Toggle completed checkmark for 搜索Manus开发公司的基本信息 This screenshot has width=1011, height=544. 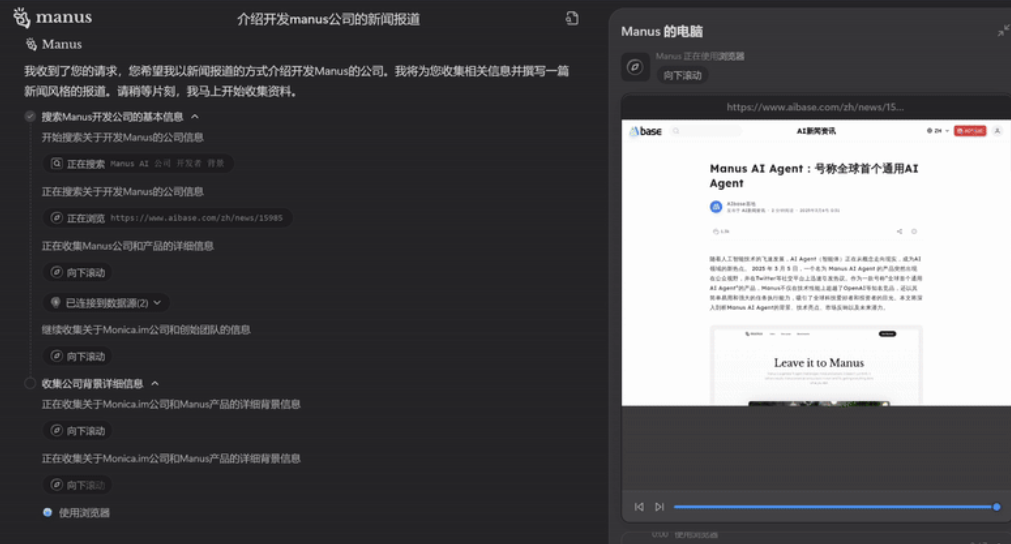[x=30, y=117]
